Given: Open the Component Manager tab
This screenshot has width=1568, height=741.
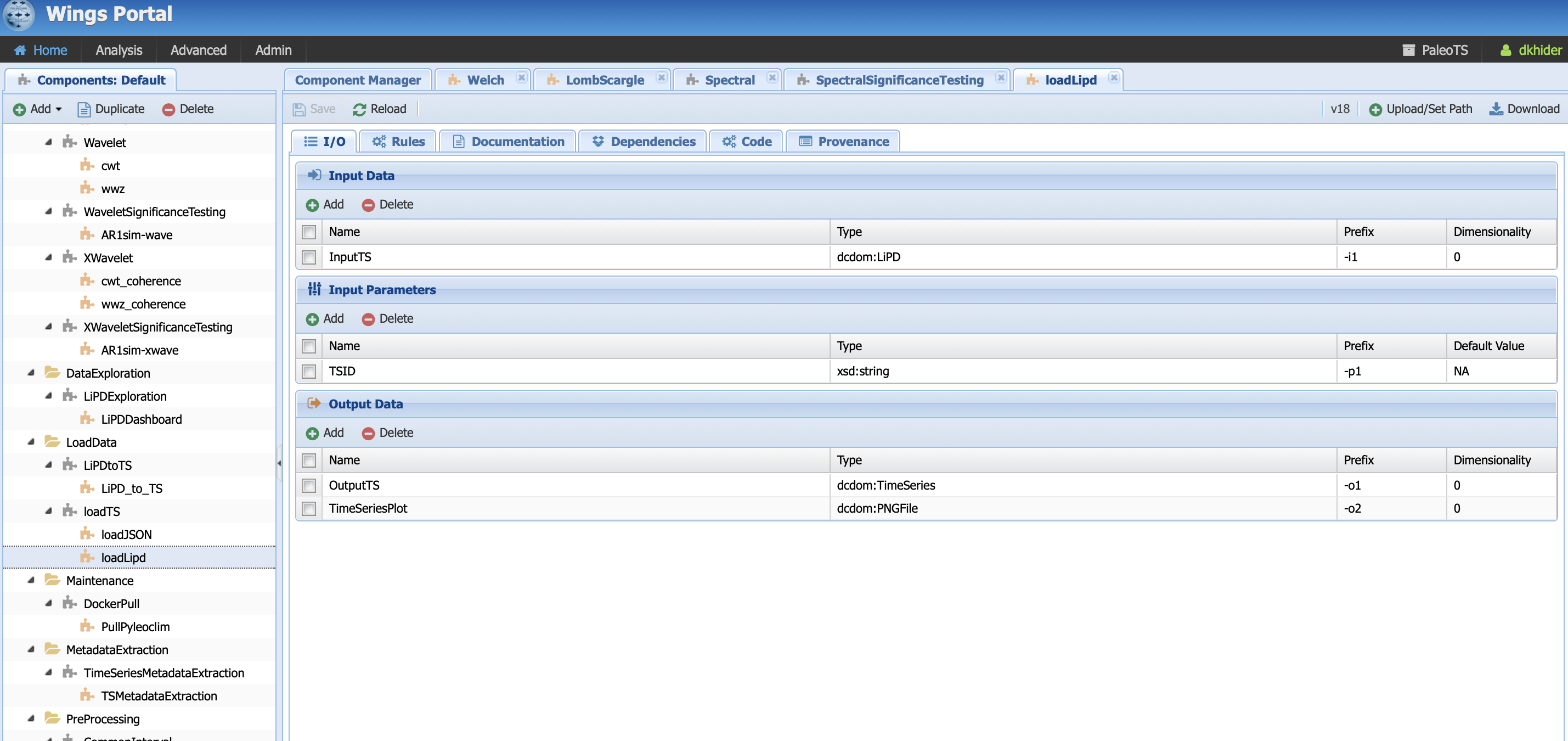Looking at the screenshot, I should (x=358, y=80).
